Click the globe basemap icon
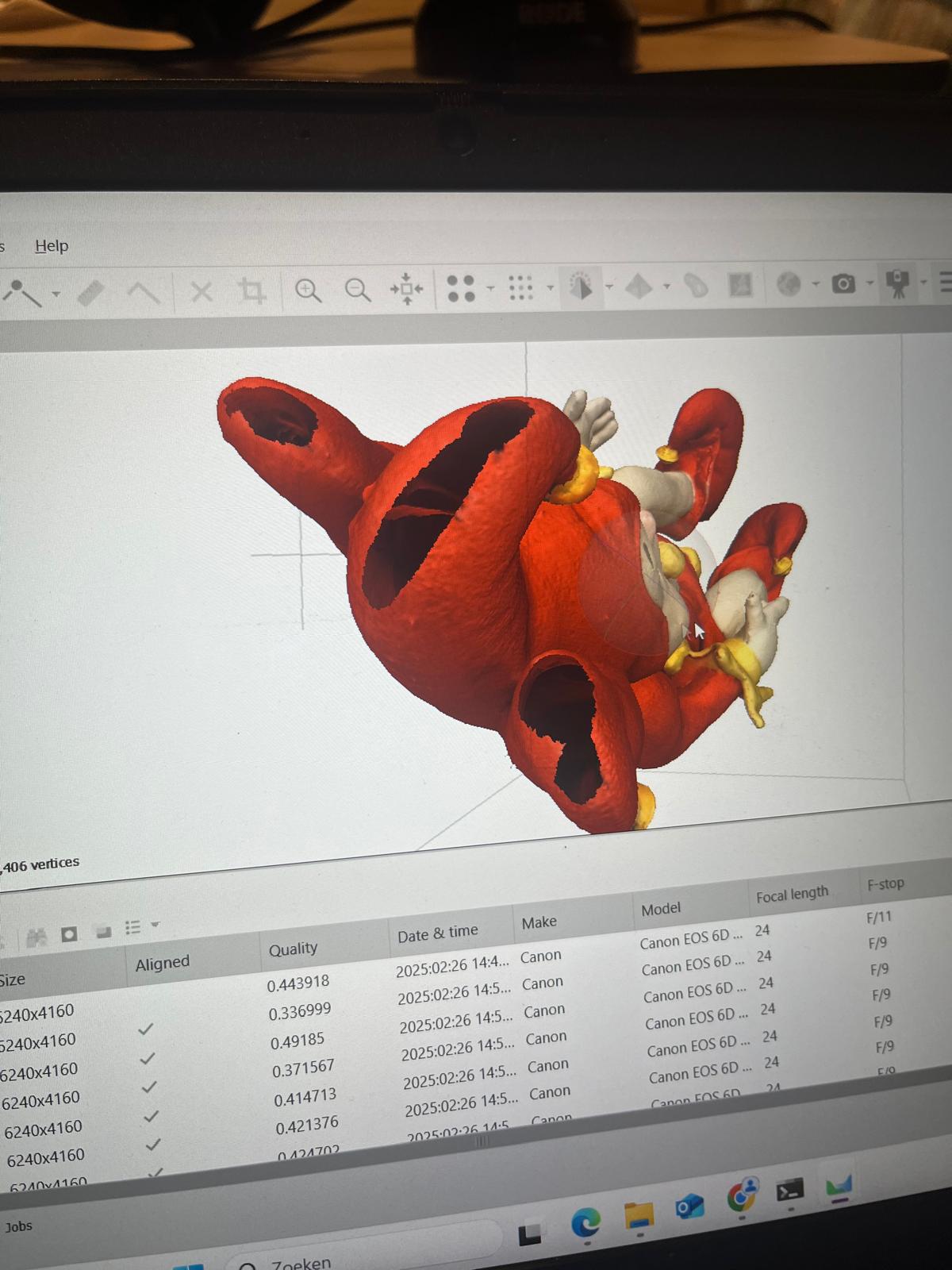The width and height of the screenshot is (952, 1270). tap(789, 283)
